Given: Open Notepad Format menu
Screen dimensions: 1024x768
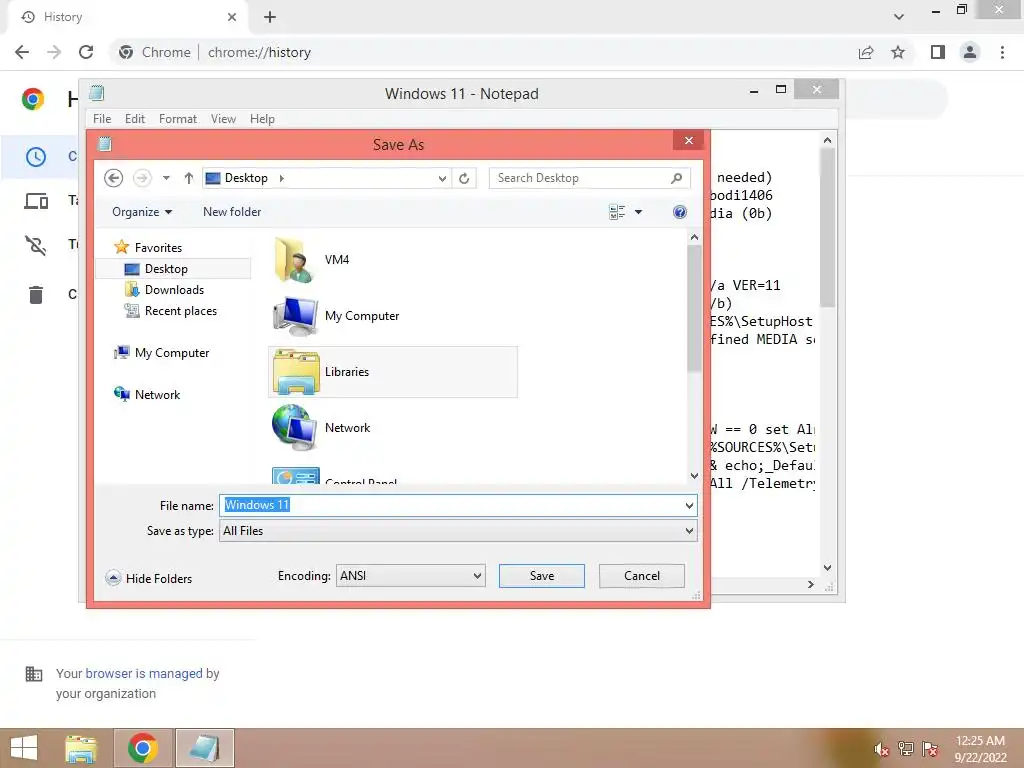Looking at the screenshot, I should pyautogui.click(x=178, y=119).
